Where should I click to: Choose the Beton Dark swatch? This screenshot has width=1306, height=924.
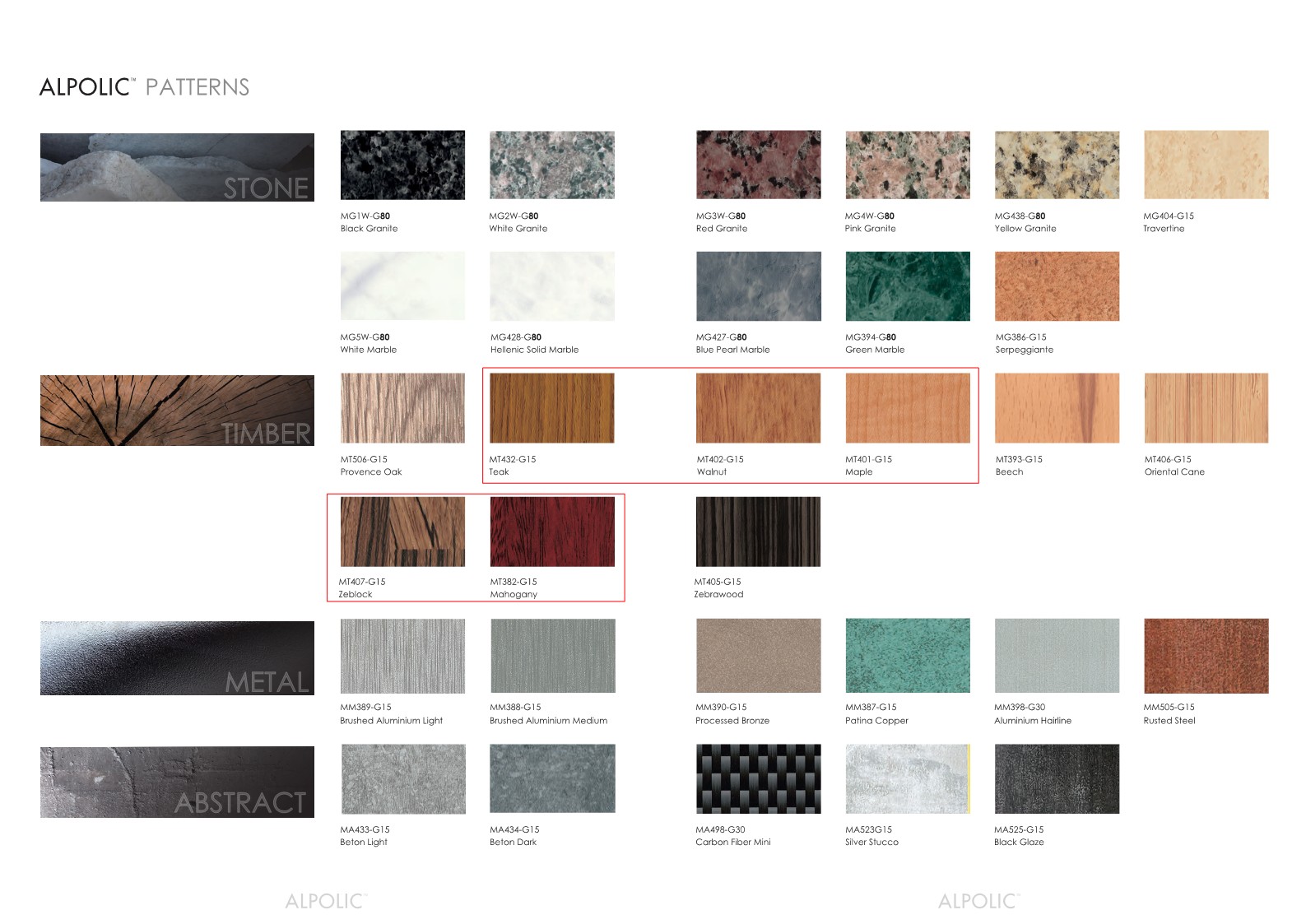click(x=551, y=779)
